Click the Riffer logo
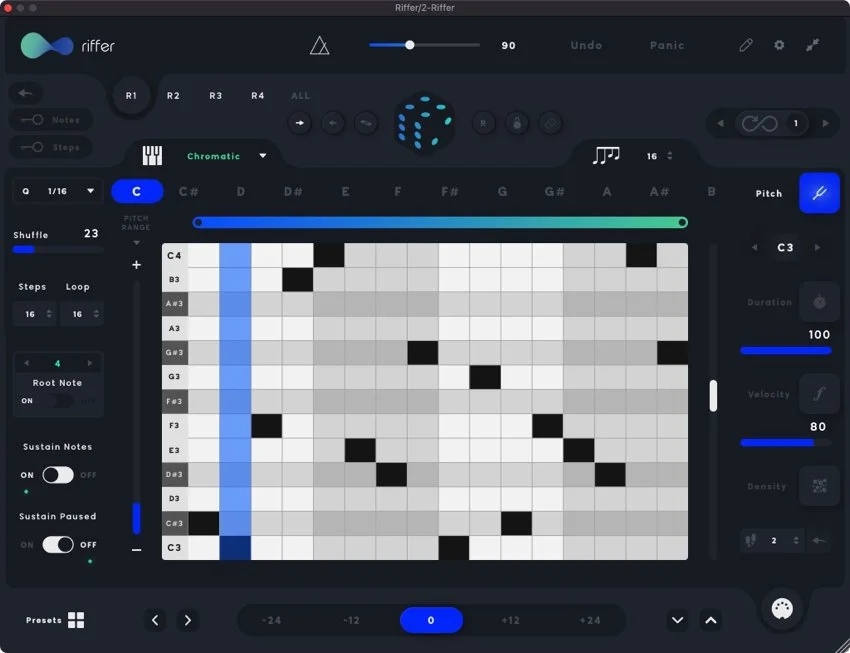This screenshot has width=850, height=653. click(67, 46)
